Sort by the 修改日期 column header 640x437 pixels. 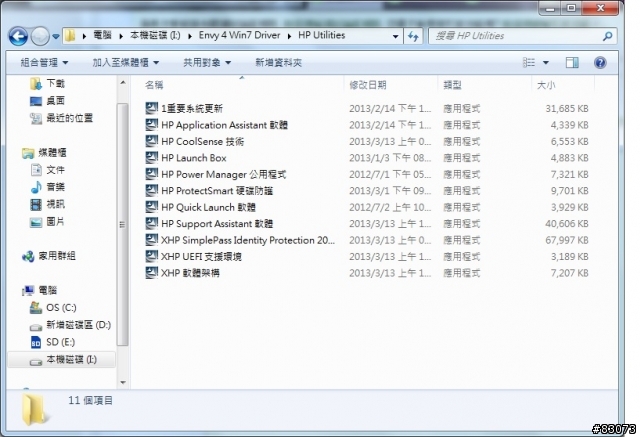point(368,85)
